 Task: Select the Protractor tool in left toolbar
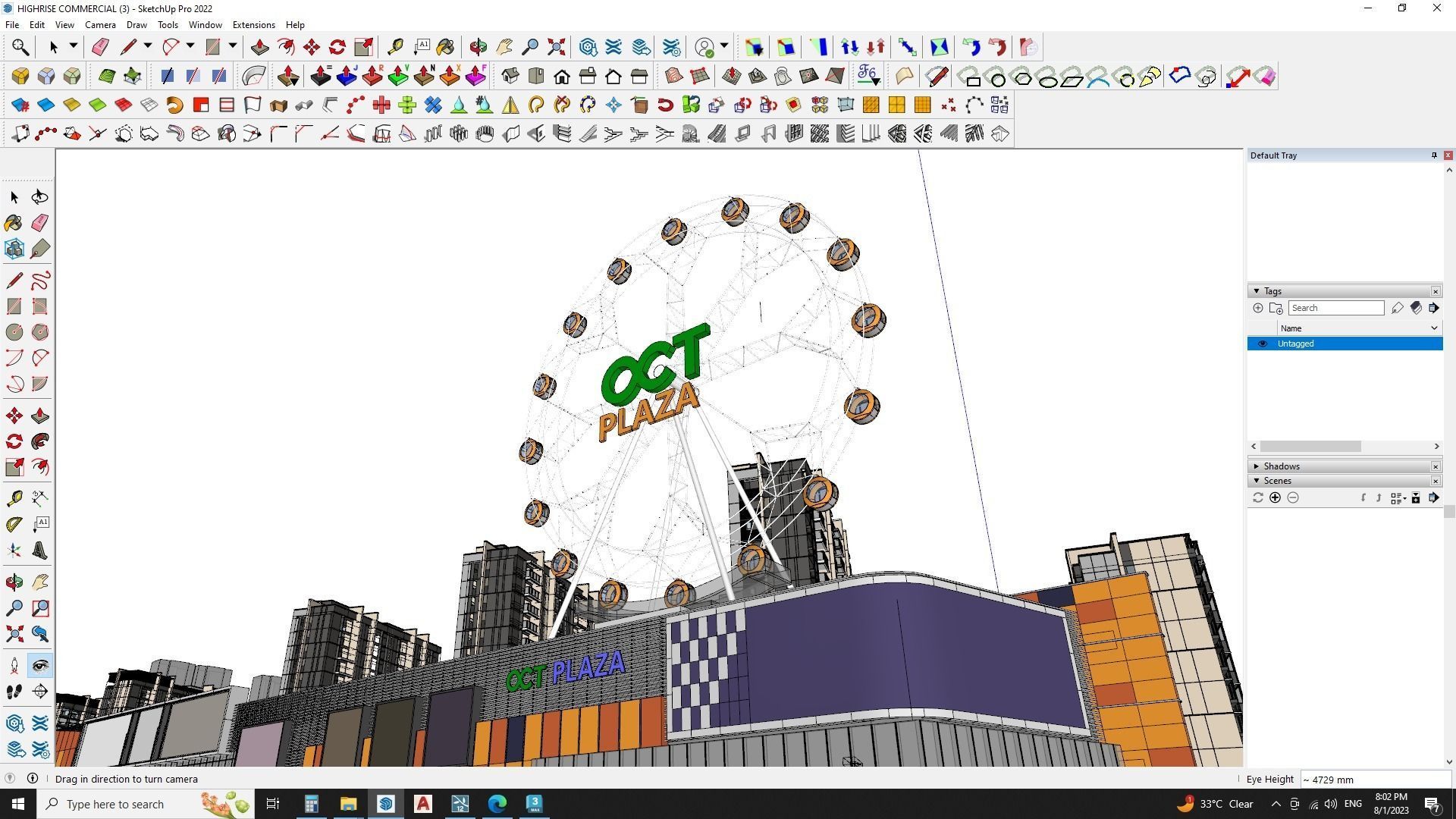tap(14, 524)
